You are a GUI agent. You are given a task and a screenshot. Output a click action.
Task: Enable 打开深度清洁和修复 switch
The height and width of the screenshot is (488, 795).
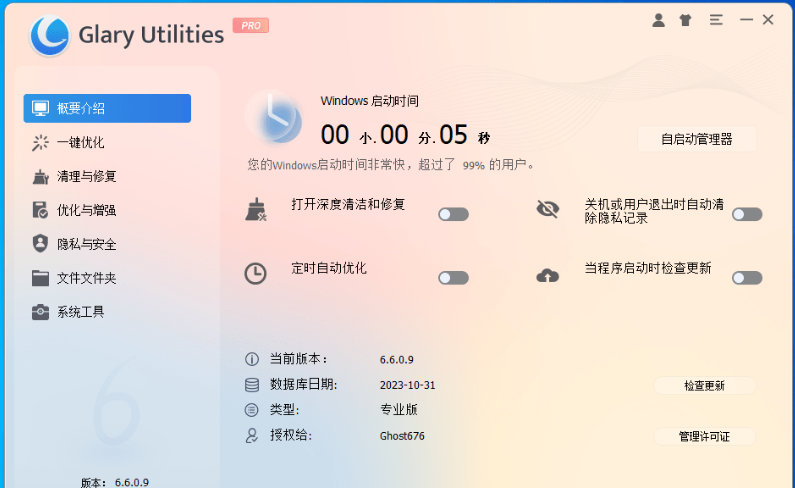pyautogui.click(x=453, y=214)
